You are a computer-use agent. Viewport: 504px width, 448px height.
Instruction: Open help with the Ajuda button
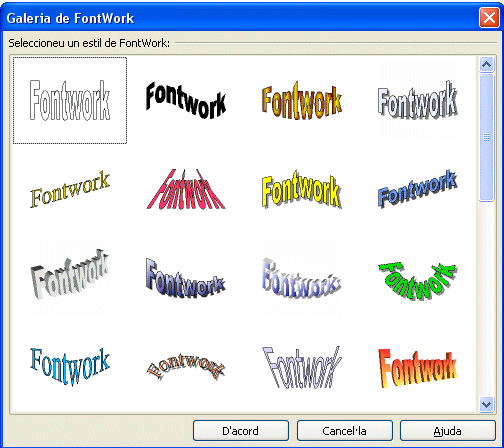coord(448,431)
